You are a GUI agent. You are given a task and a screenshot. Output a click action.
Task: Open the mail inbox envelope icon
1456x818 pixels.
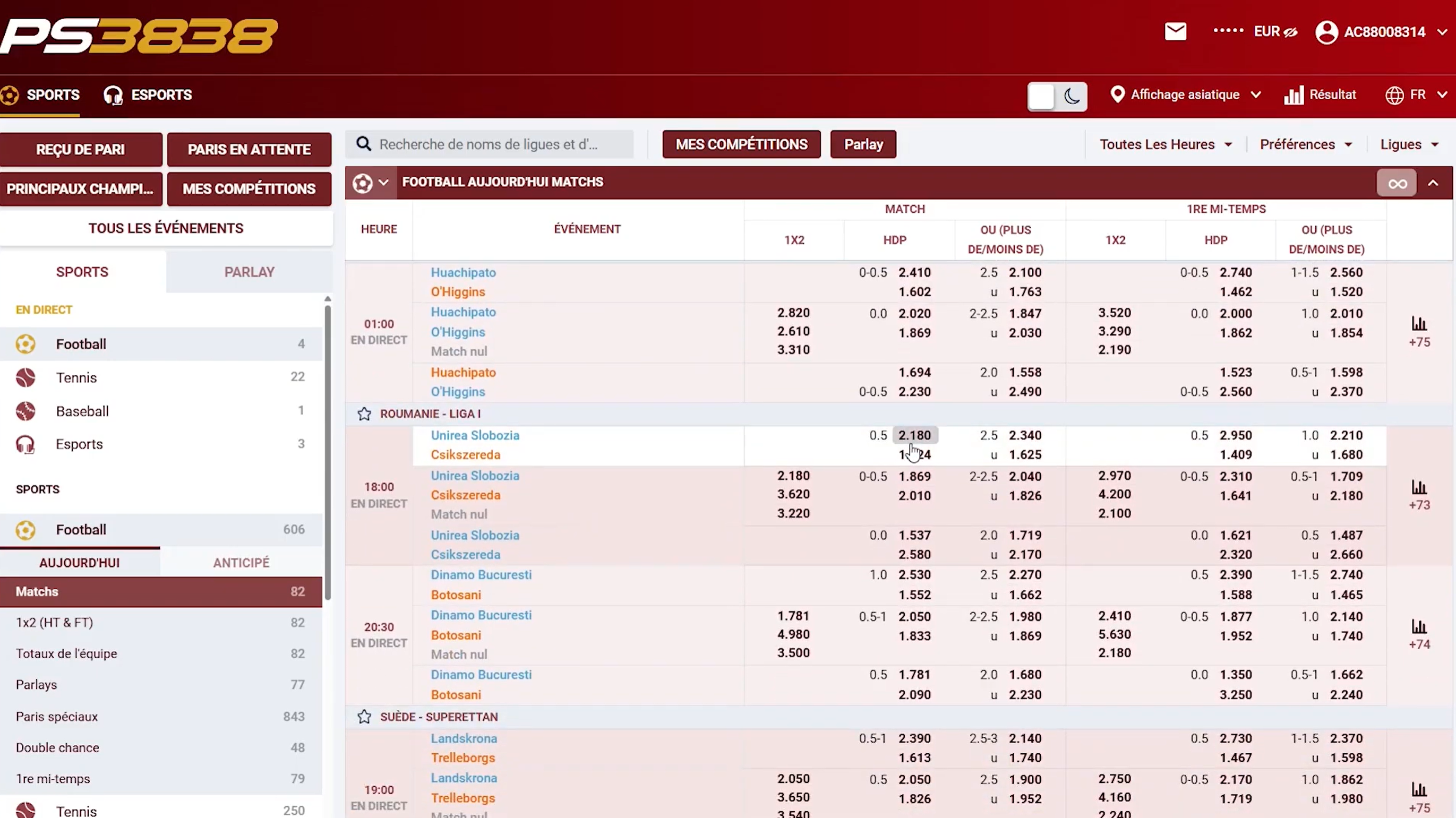tap(1176, 32)
